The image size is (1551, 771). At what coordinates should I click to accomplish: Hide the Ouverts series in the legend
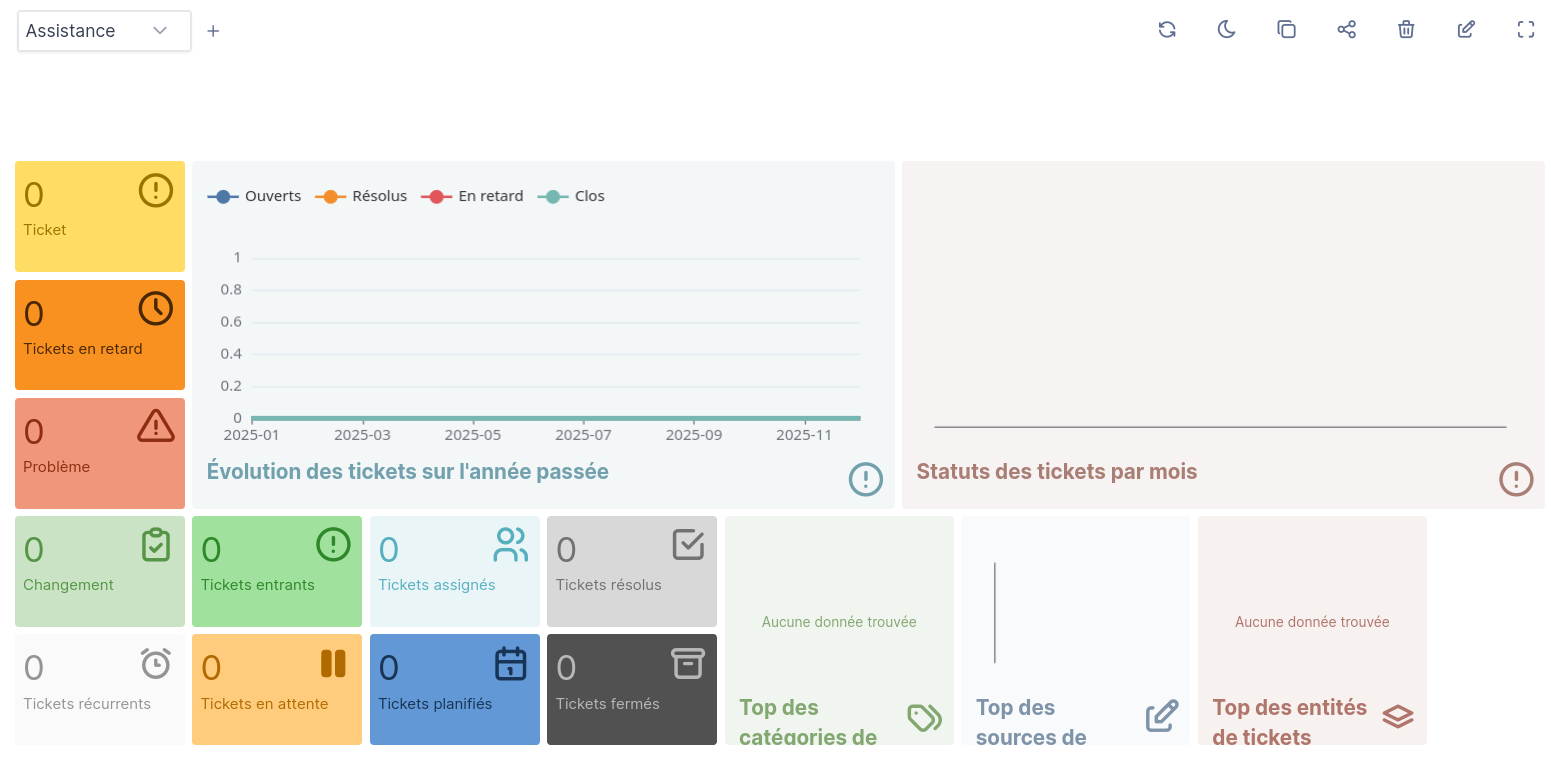(x=254, y=196)
